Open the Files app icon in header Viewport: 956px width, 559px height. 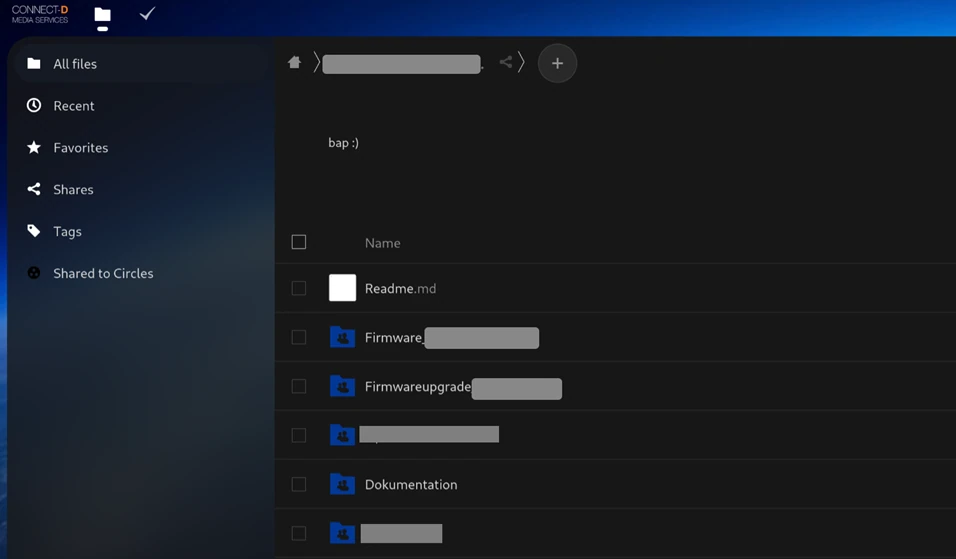click(x=102, y=15)
